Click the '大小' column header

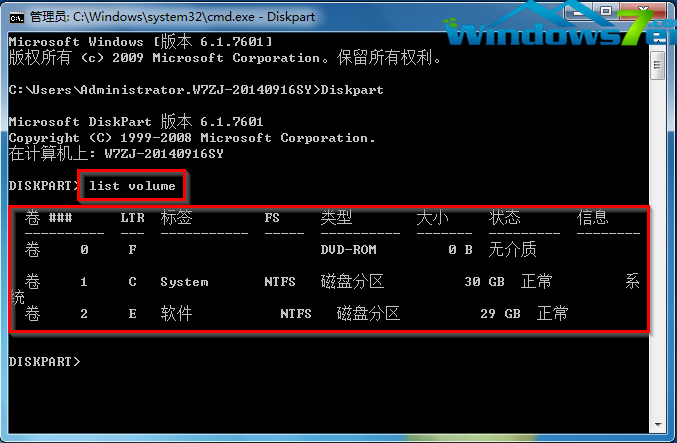pyautogui.click(x=432, y=218)
